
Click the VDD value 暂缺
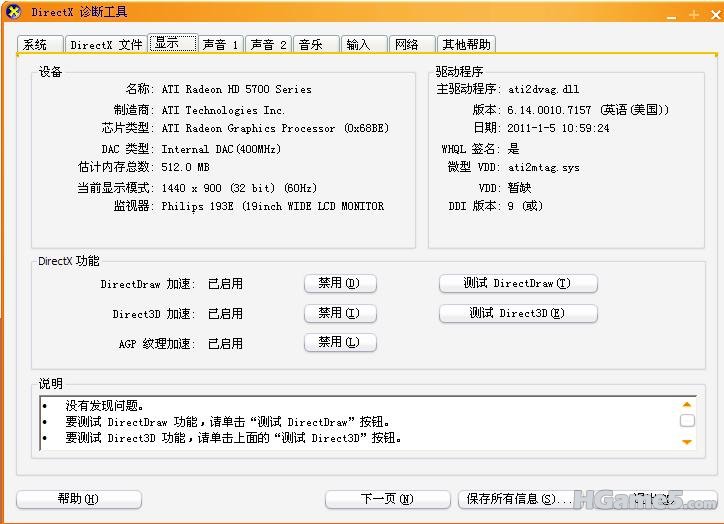[519, 188]
